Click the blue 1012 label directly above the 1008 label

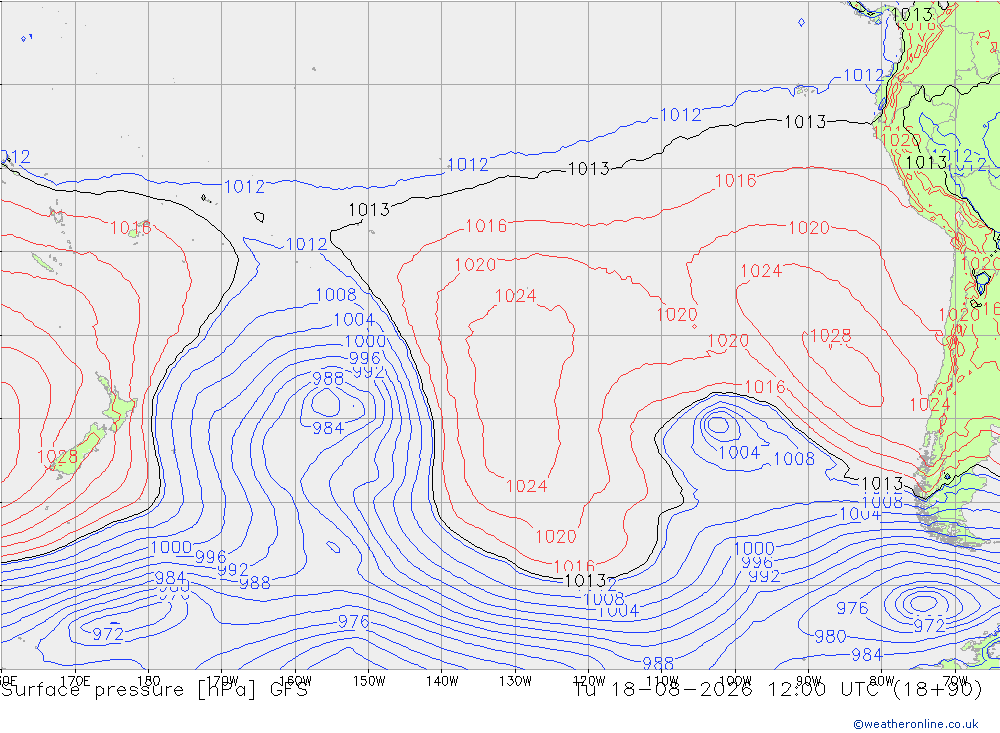pyautogui.click(x=306, y=244)
